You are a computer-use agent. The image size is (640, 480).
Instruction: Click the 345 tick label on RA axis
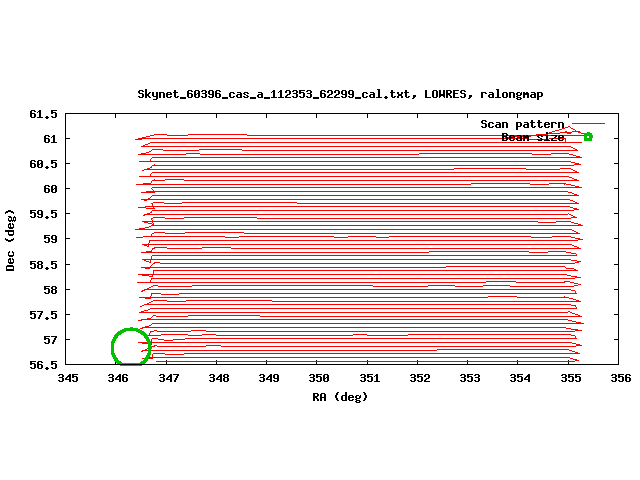tap(68, 378)
